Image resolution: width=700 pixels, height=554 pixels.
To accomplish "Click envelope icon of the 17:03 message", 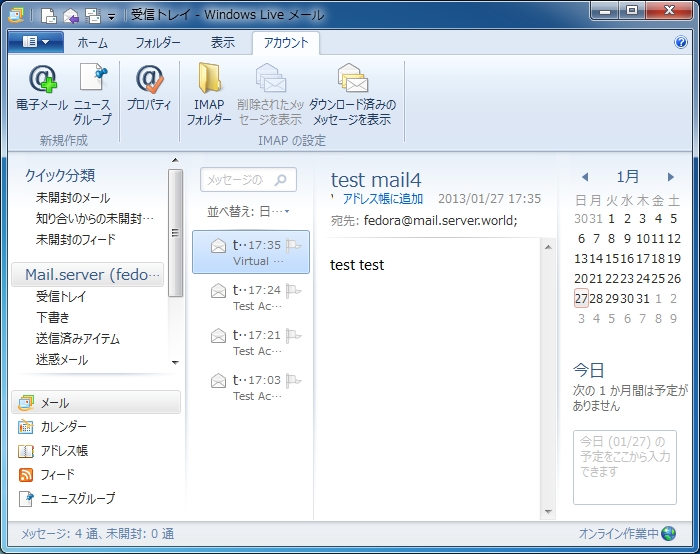I will (x=218, y=381).
